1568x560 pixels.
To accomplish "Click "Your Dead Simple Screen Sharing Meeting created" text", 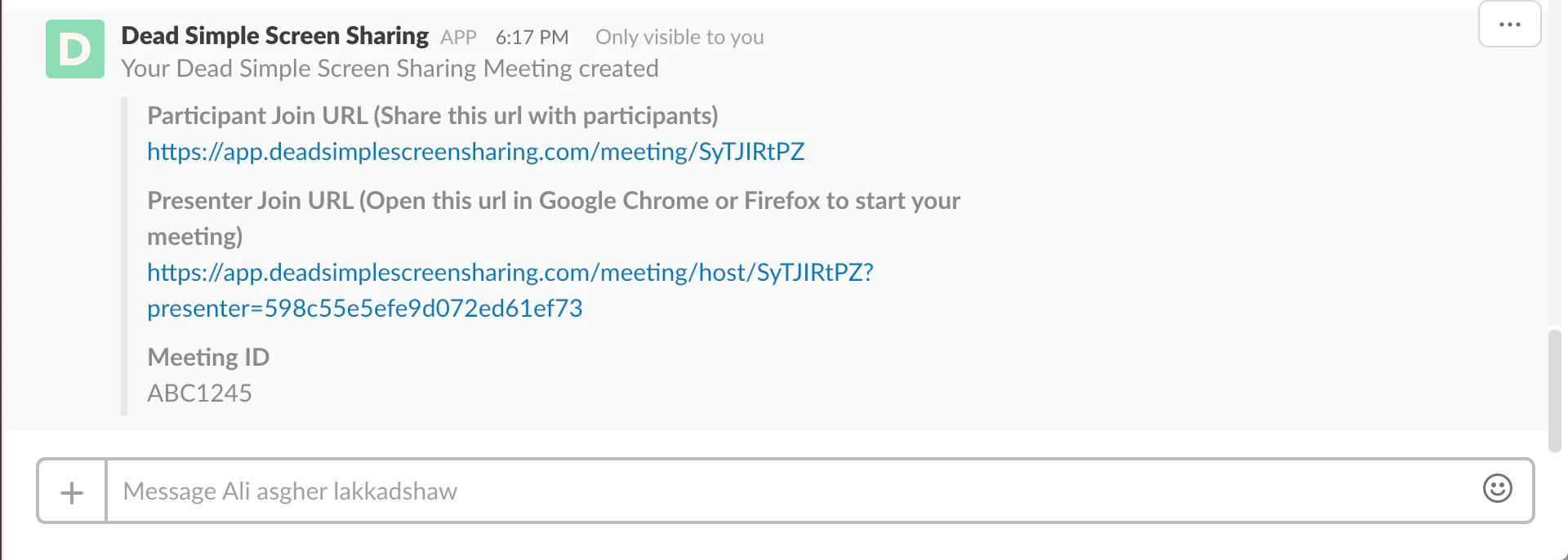I will (390, 69).
